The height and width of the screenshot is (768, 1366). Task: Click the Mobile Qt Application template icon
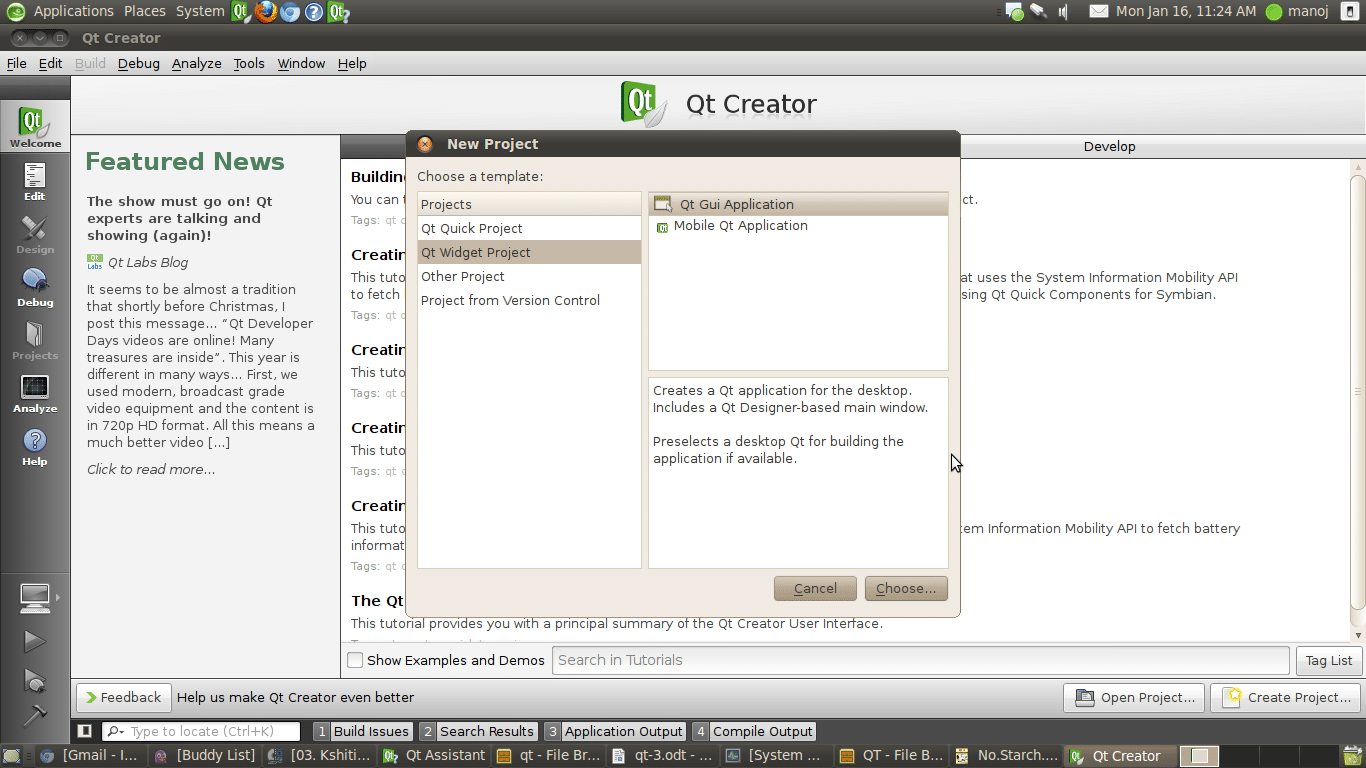(x=662, y=227)
